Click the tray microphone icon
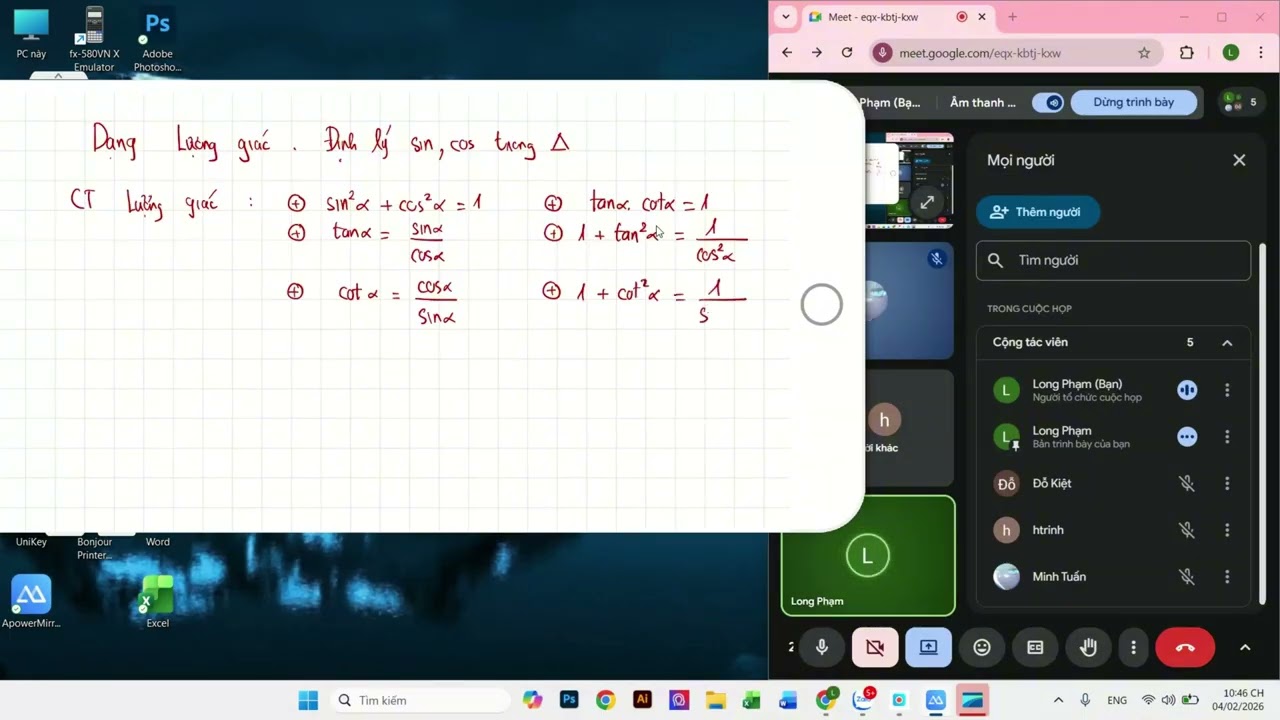The image size is (1280, 720). coord(1085,700)
